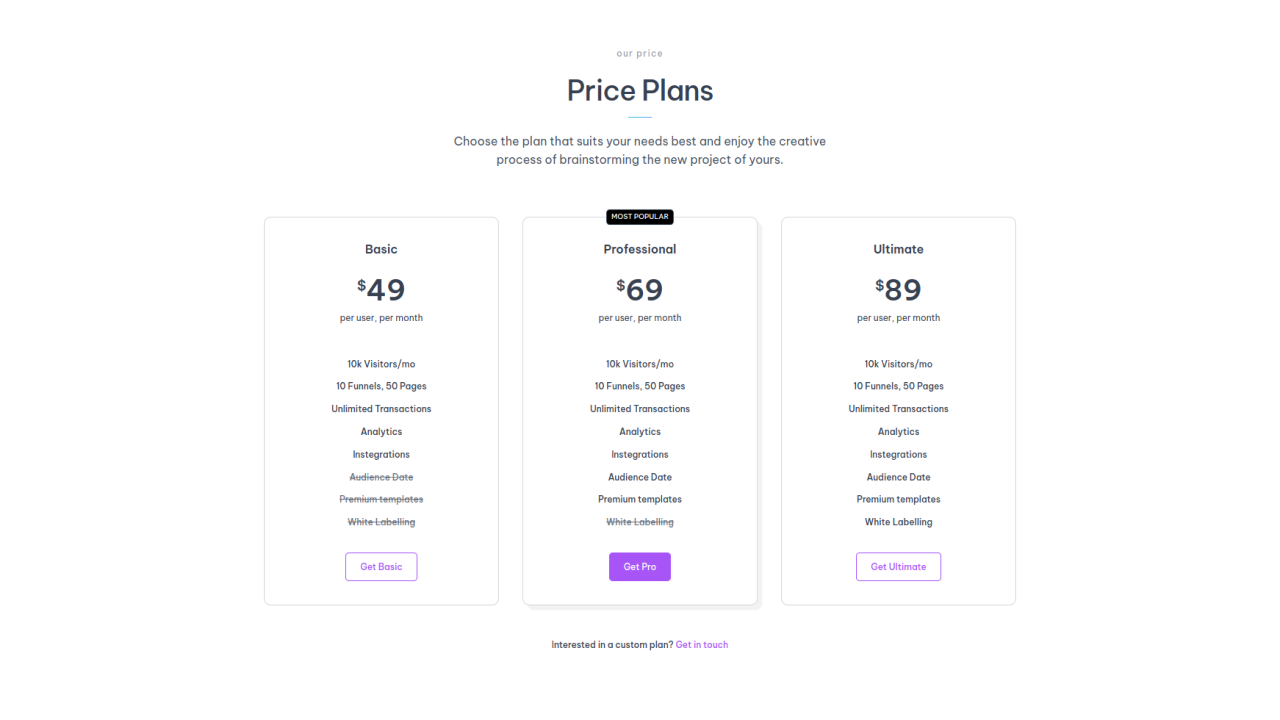Click White Labelling under Ultimate plan
This screenshot has width=1280, height=720.
898,521
